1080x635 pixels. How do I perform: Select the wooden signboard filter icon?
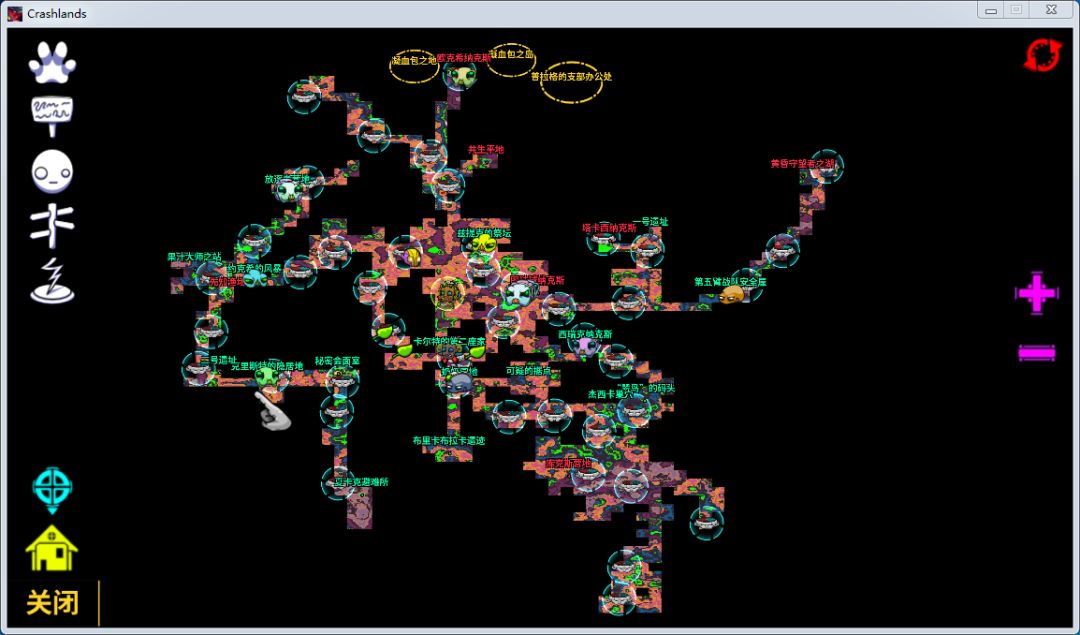pos(52,116)
